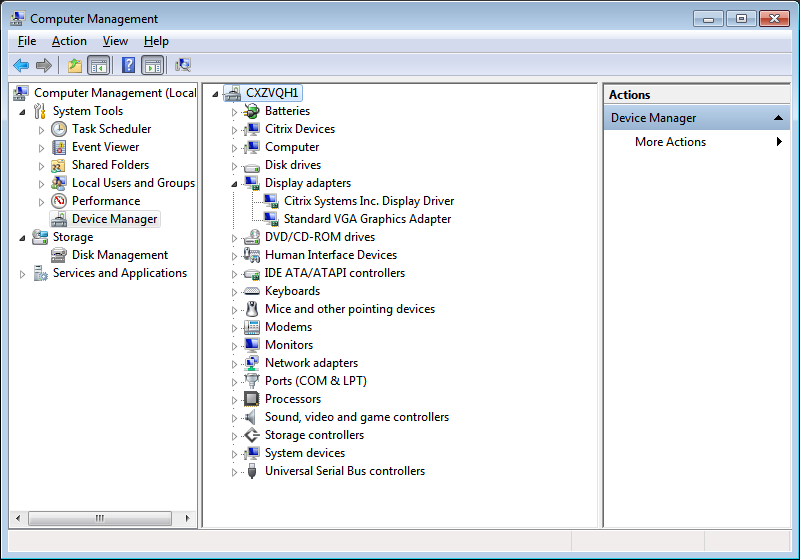The image size is (800, 560).
Task: Expand the Services and Applications node
Action: point(23,274)
